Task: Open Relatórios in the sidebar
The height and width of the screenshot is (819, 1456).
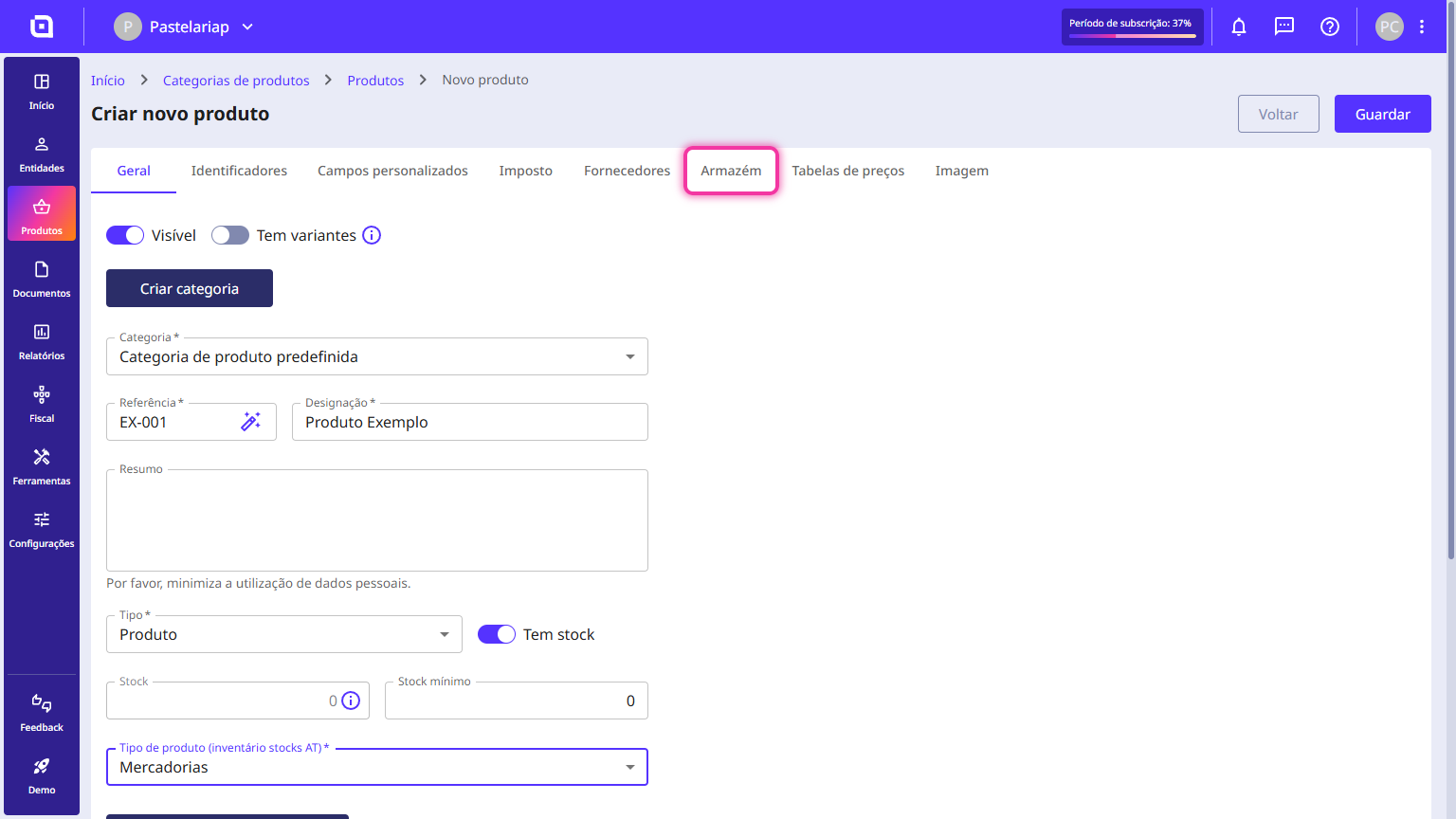Action: click(42, 342)
